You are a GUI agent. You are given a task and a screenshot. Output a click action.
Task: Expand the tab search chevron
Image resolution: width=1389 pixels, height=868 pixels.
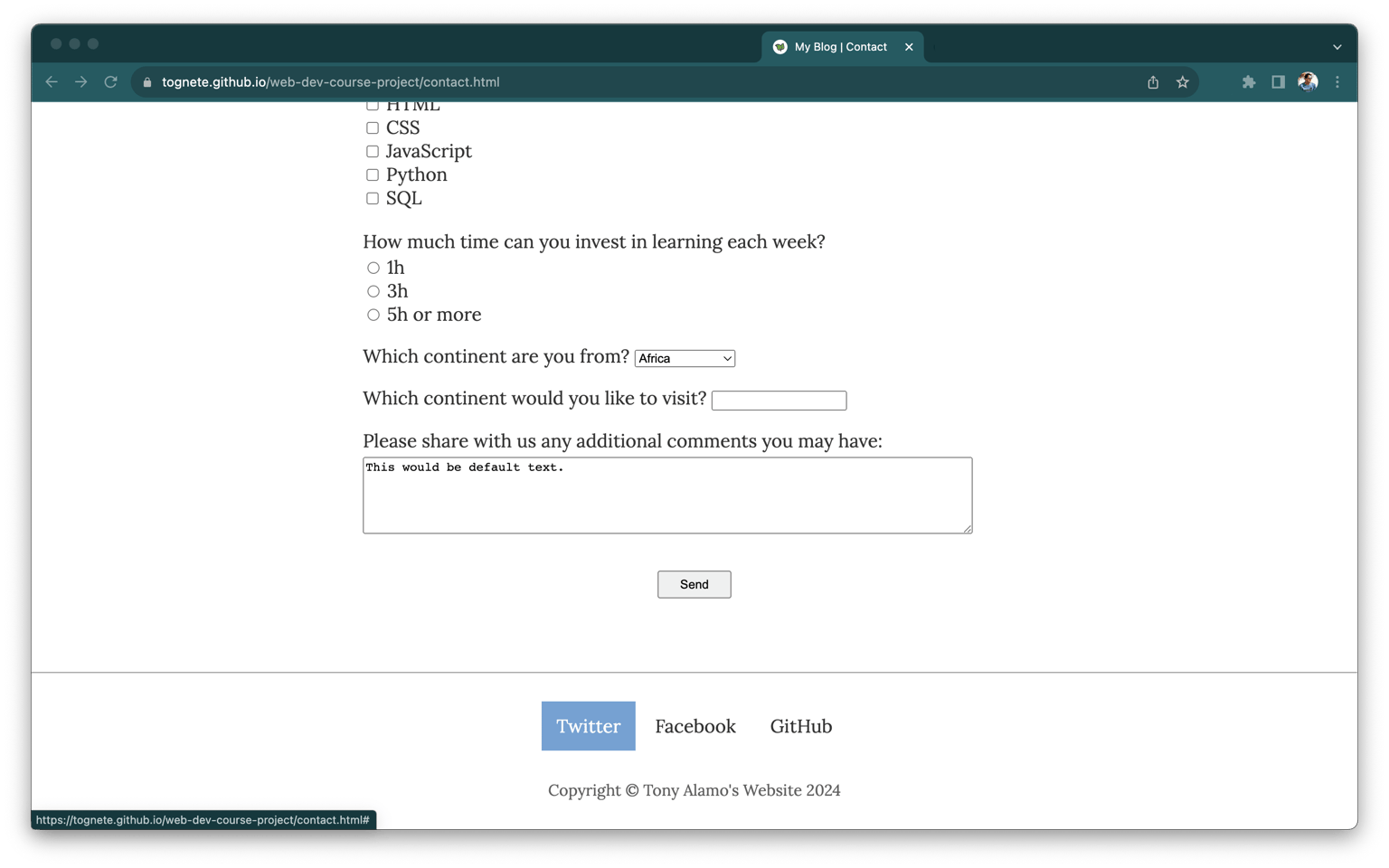pyautogui.click(x=1337, y=47)
